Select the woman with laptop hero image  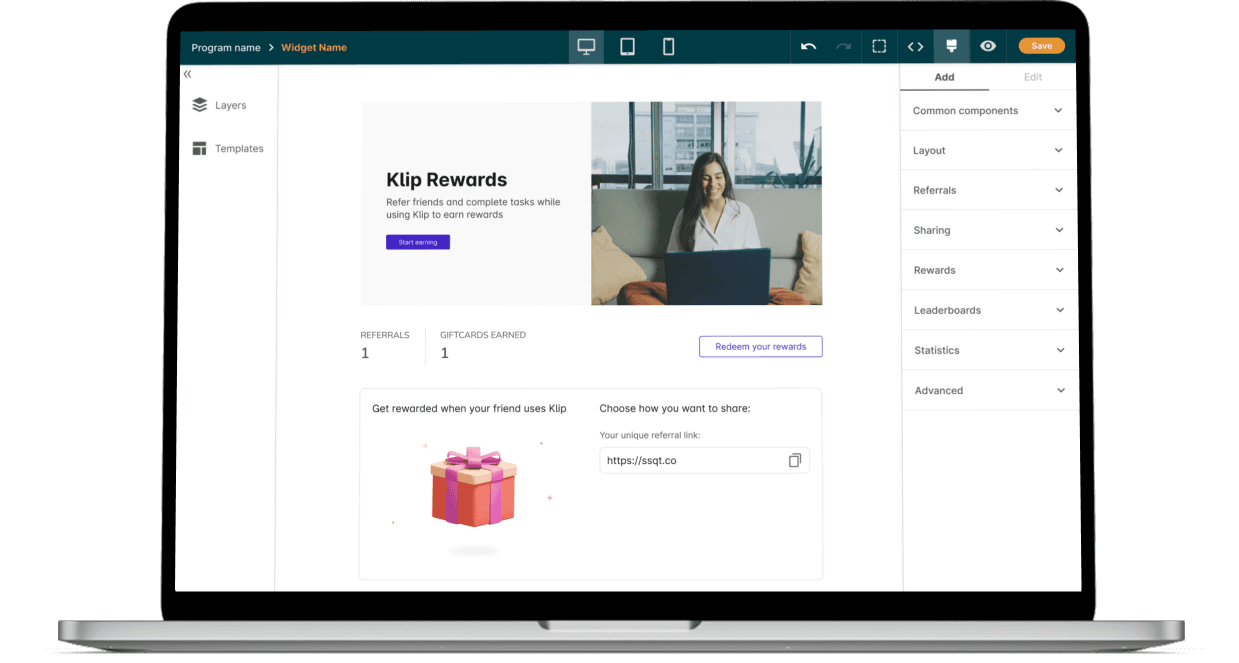(706, 203)
